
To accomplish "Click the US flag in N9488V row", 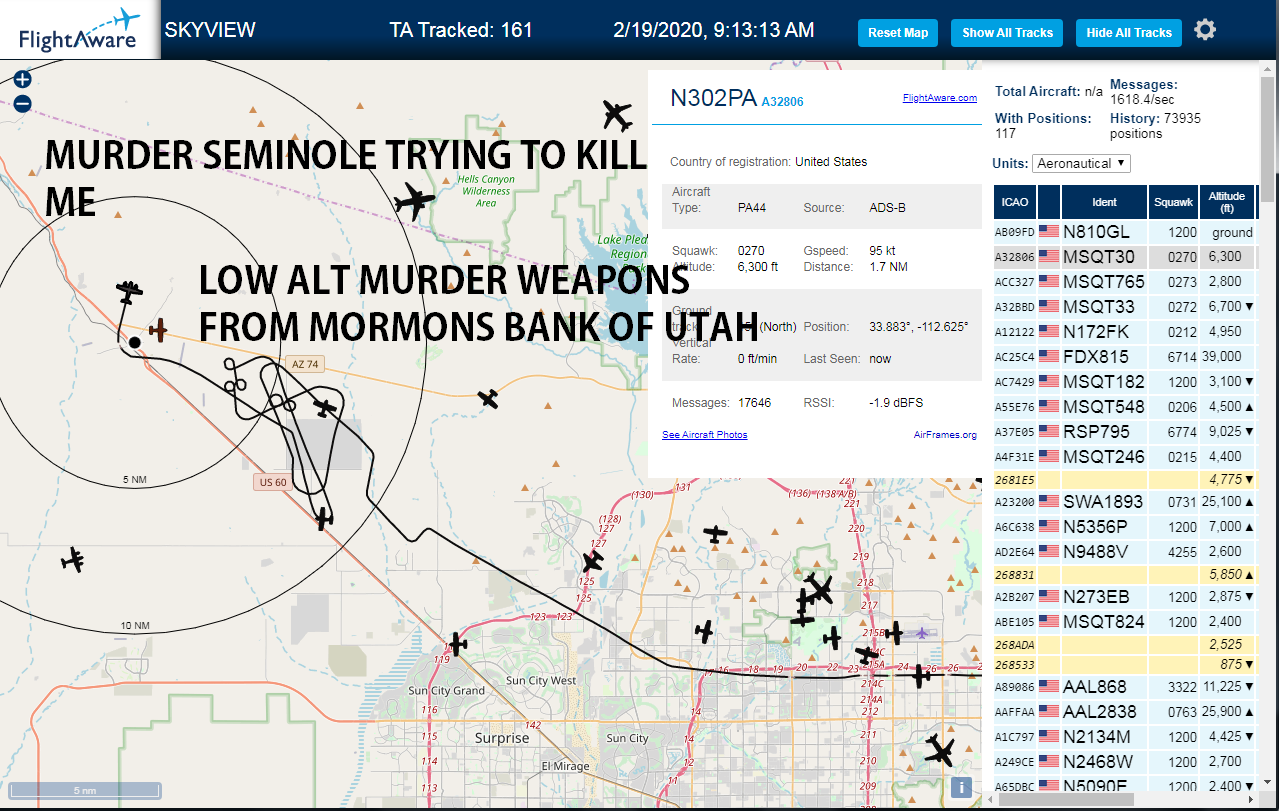I will pyautogui.click(x=1049, y=552).
